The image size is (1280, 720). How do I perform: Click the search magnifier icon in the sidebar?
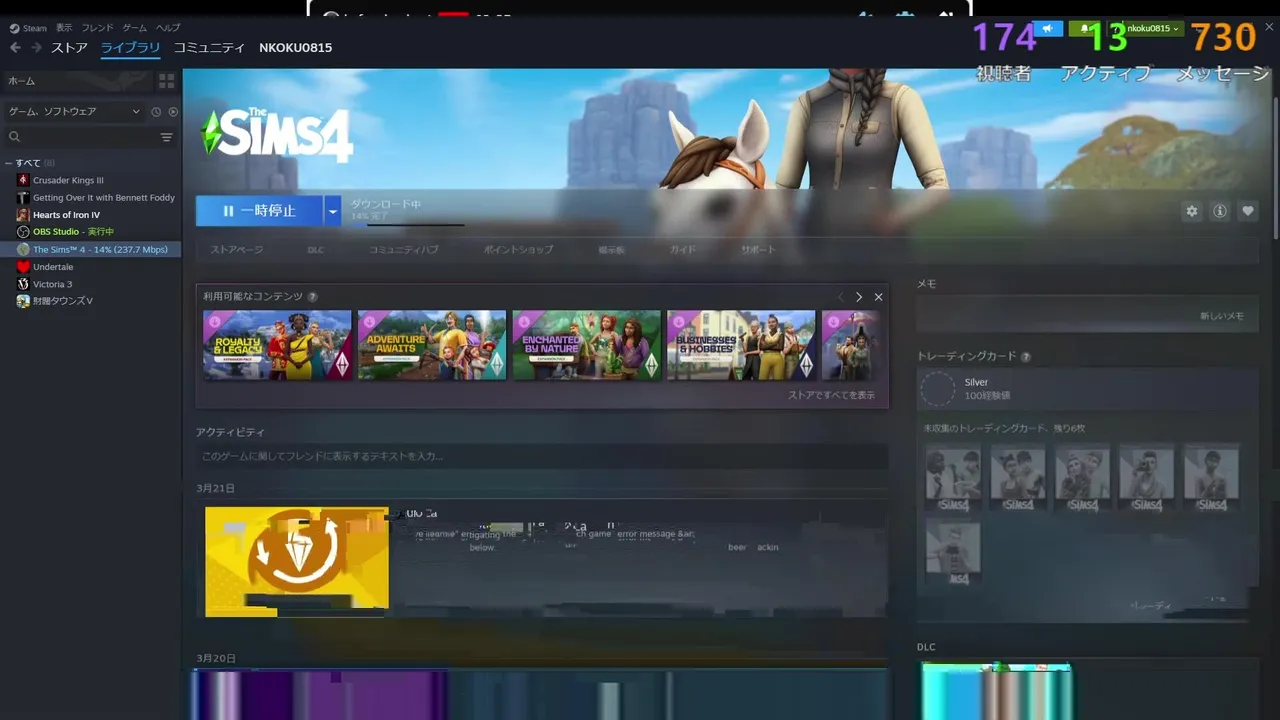14,137
